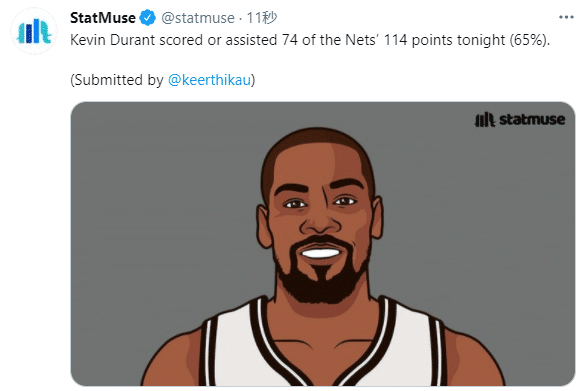
Task: Click the statmuse bar-chart logo in image watermark
Action: tap(484, 120)
